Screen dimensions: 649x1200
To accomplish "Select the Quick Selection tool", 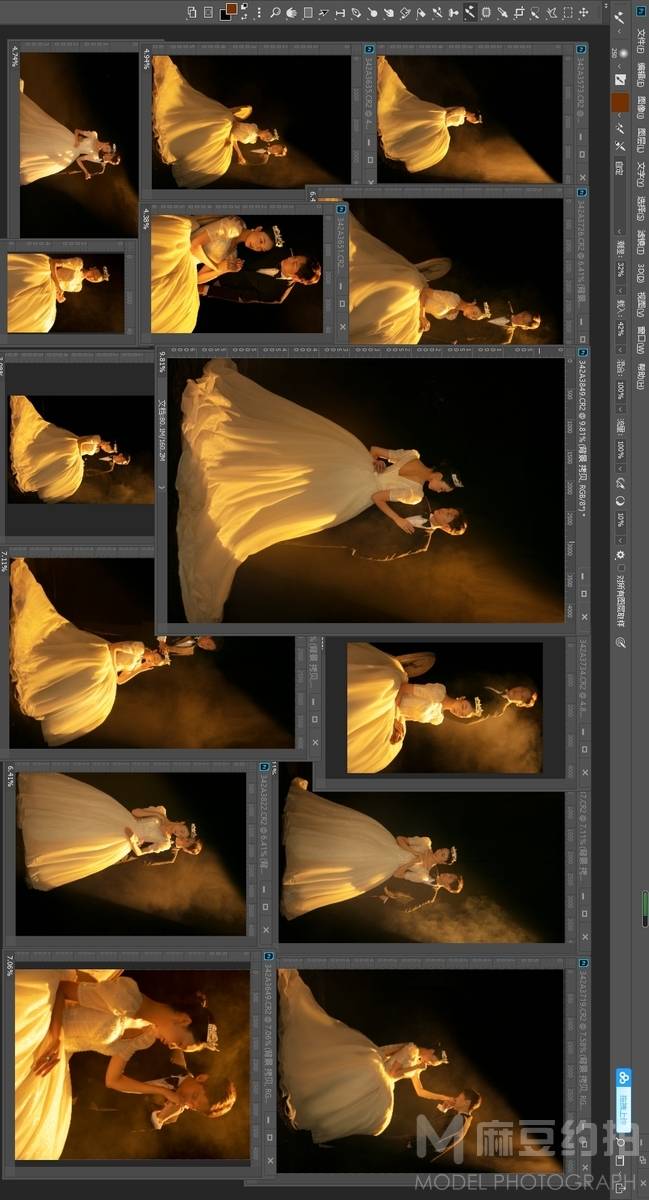I will pos(535,13).
